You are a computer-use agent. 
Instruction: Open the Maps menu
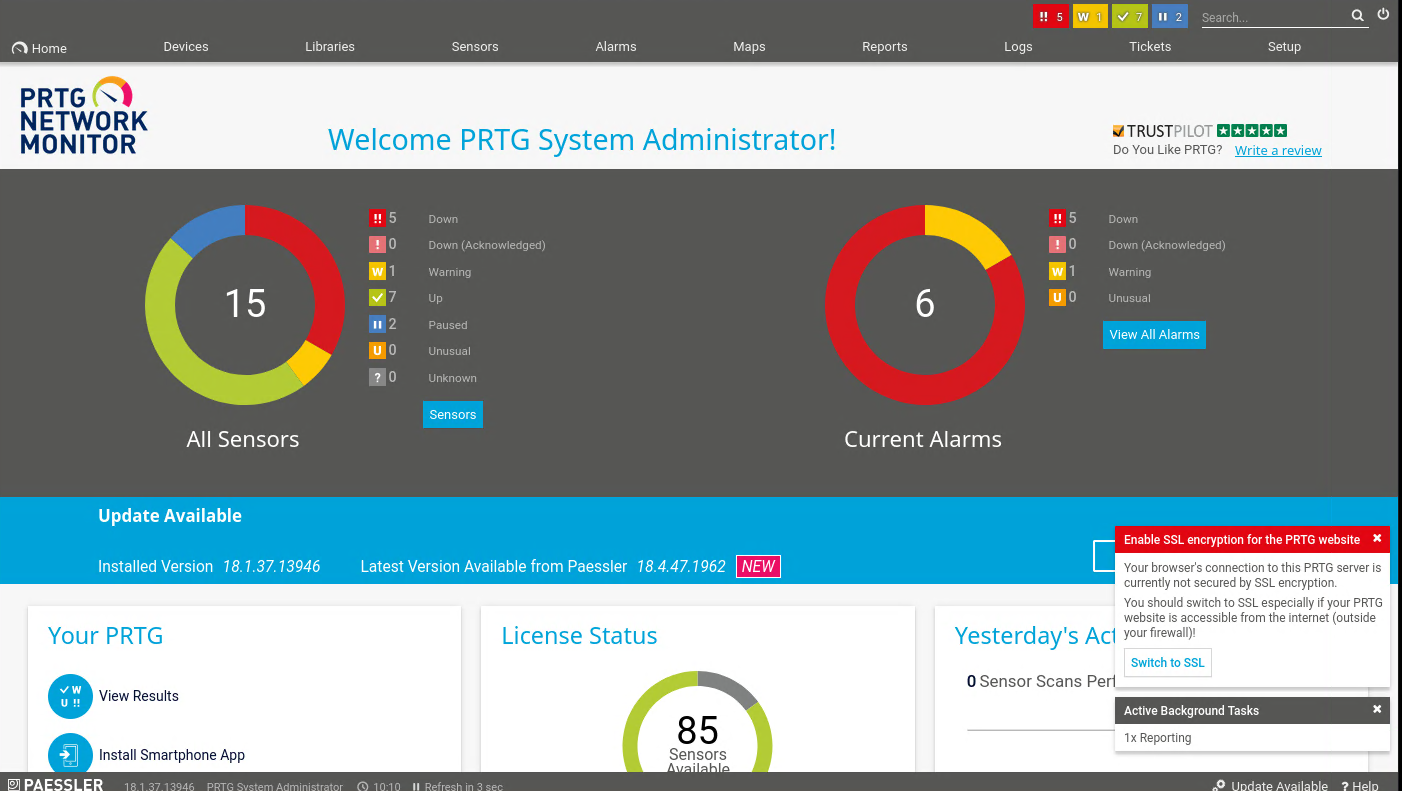[749, 46]
